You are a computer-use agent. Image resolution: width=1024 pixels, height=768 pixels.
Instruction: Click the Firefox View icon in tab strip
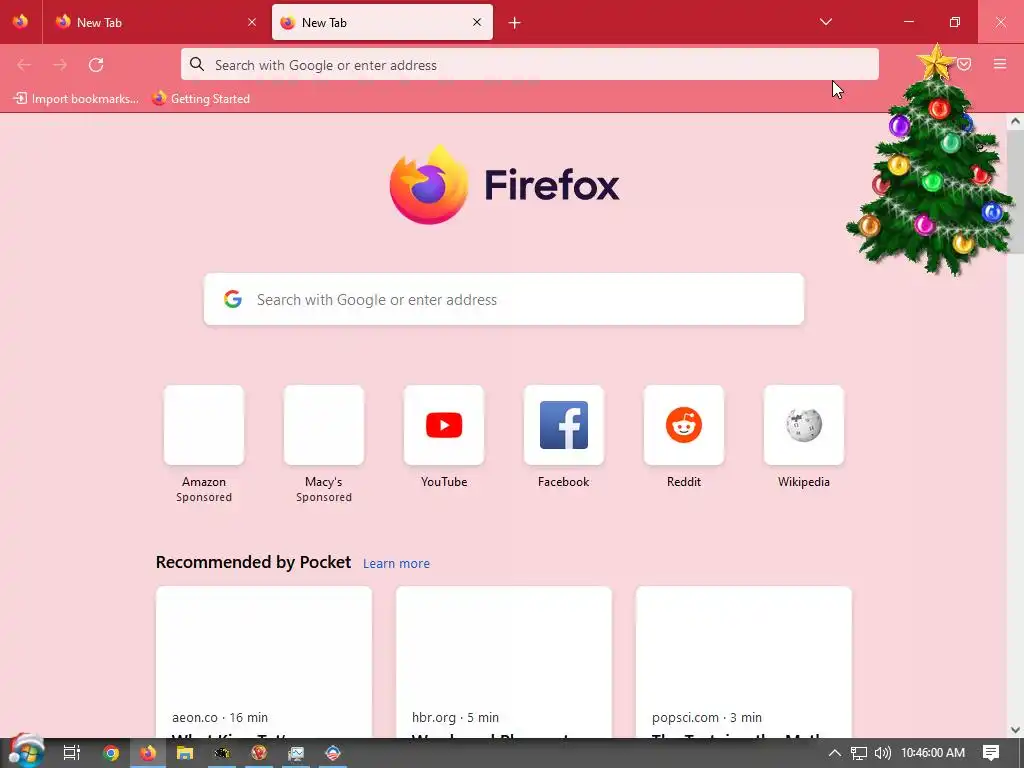20,22
